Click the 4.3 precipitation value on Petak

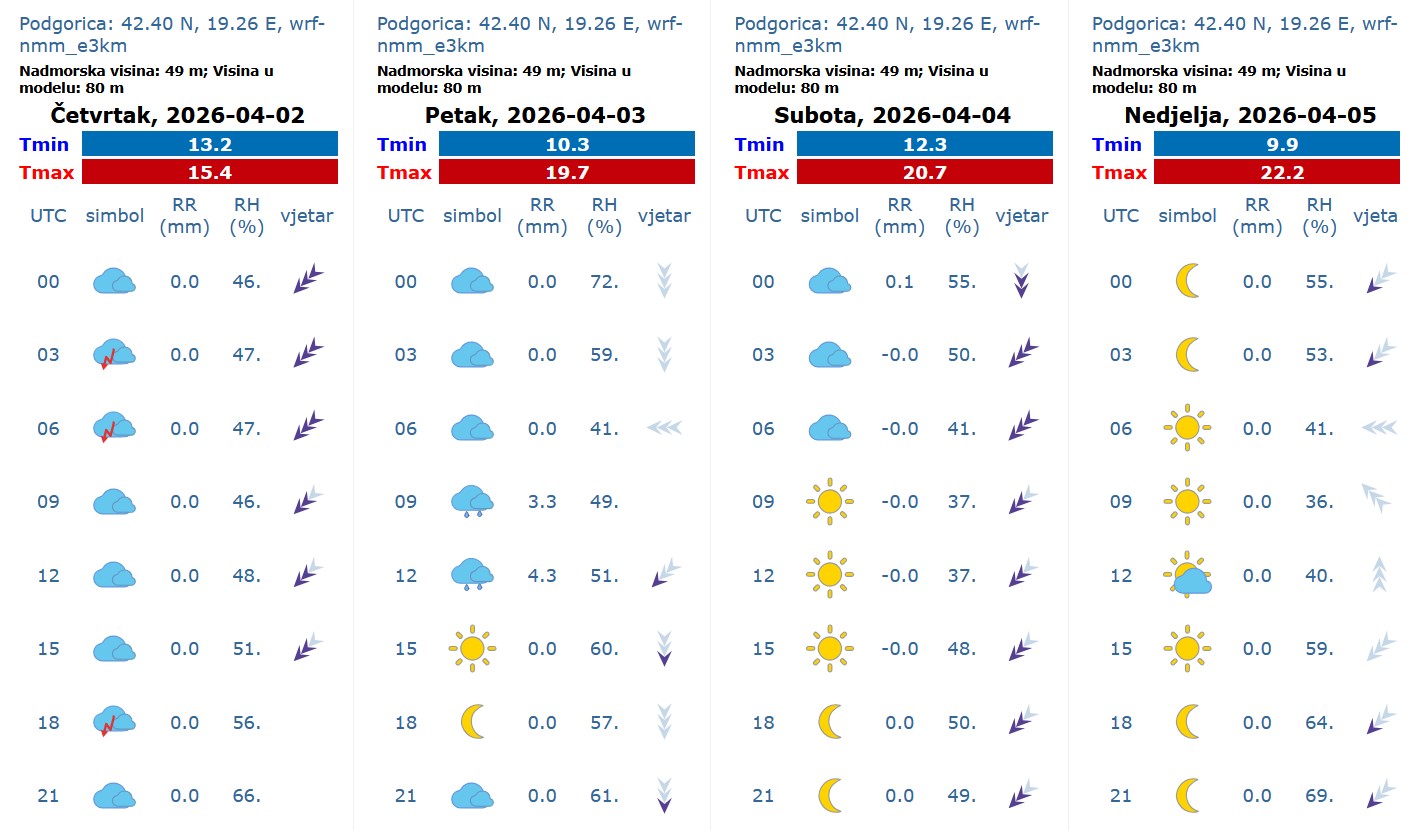coord(542,576)
